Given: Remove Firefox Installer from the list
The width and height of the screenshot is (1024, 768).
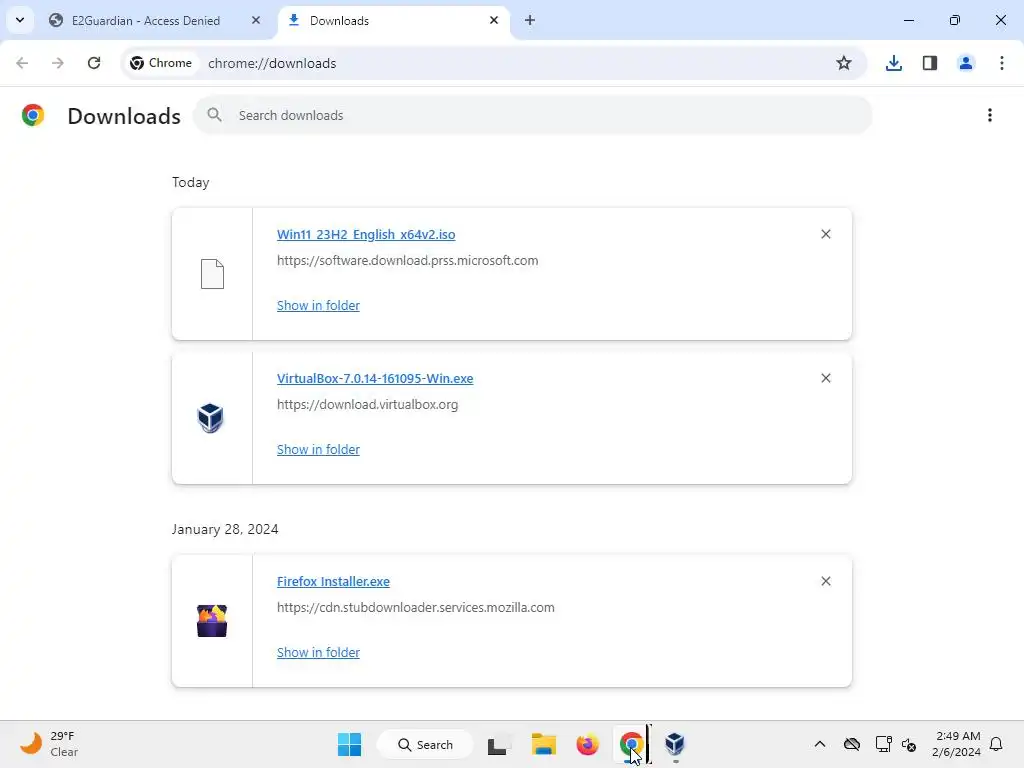Looking at the screenshot, I should pyautogui.click(x=825, y=581).
